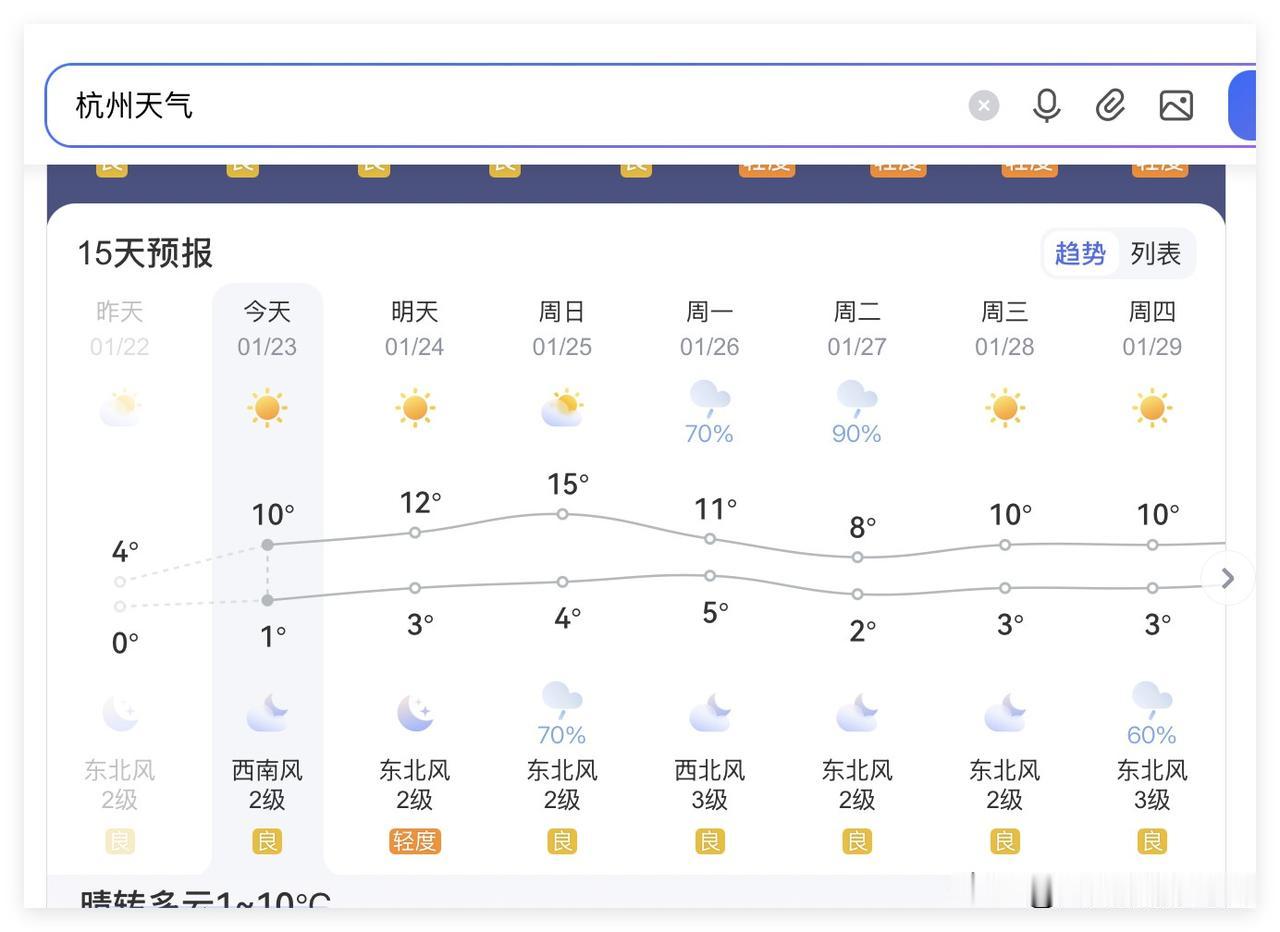Switch to 列表 list view
This screenshot has height=932, width=1280.
1156,254
